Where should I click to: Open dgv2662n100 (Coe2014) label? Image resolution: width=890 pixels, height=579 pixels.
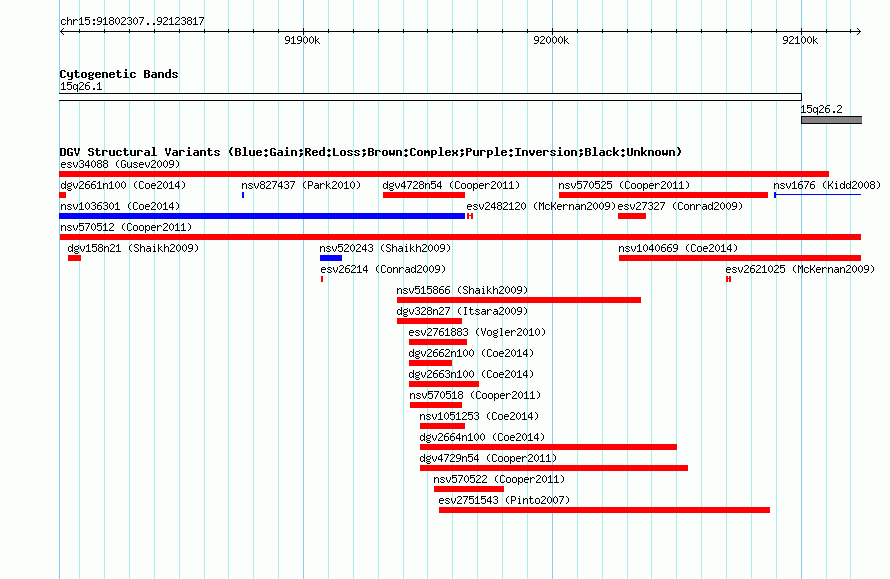pyautogui.click(x=471, y=353)
